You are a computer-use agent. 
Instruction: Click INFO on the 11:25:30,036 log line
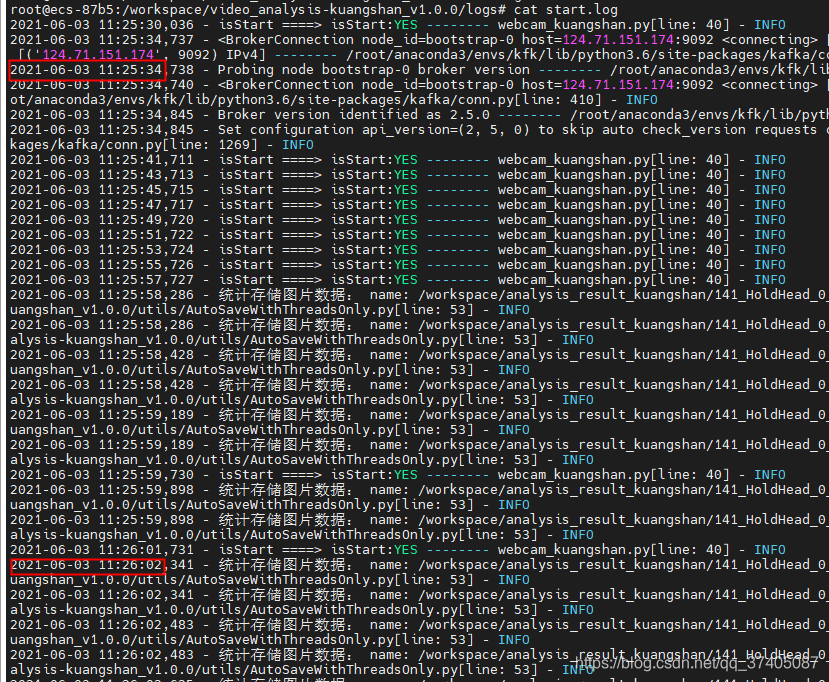pos(769,25)
